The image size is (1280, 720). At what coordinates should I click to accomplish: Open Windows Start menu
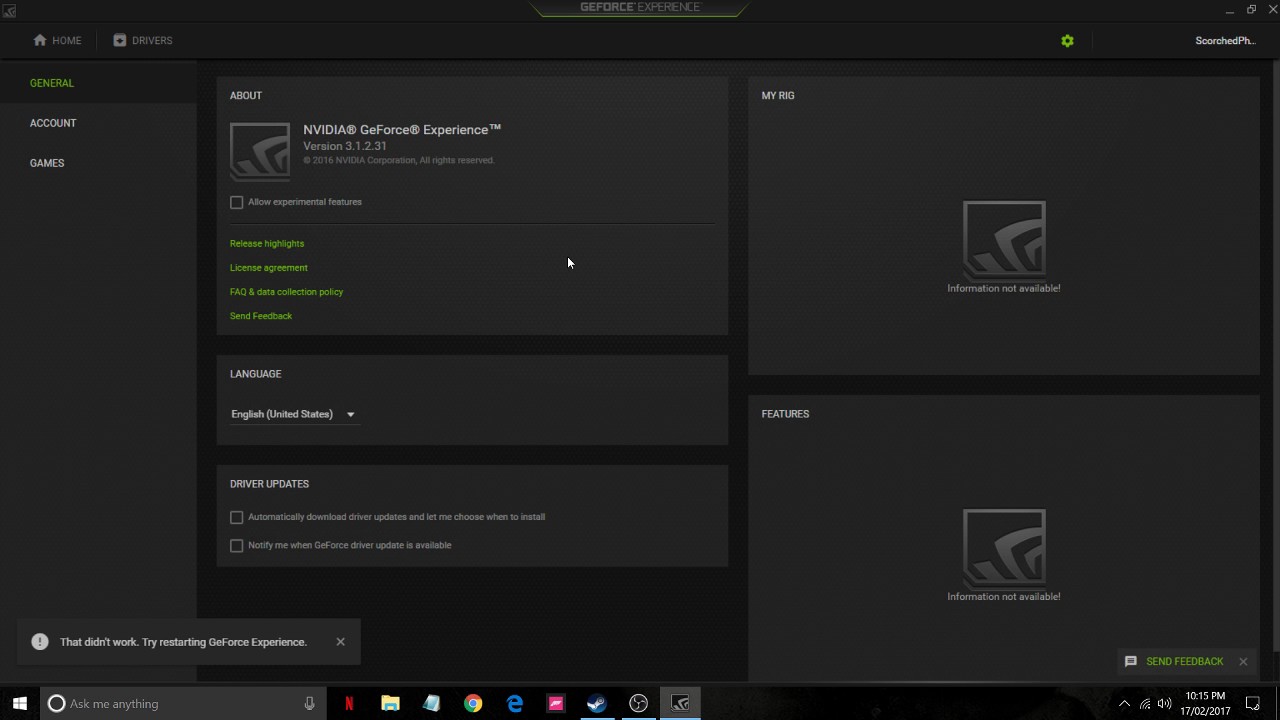[x=20, y=703]
